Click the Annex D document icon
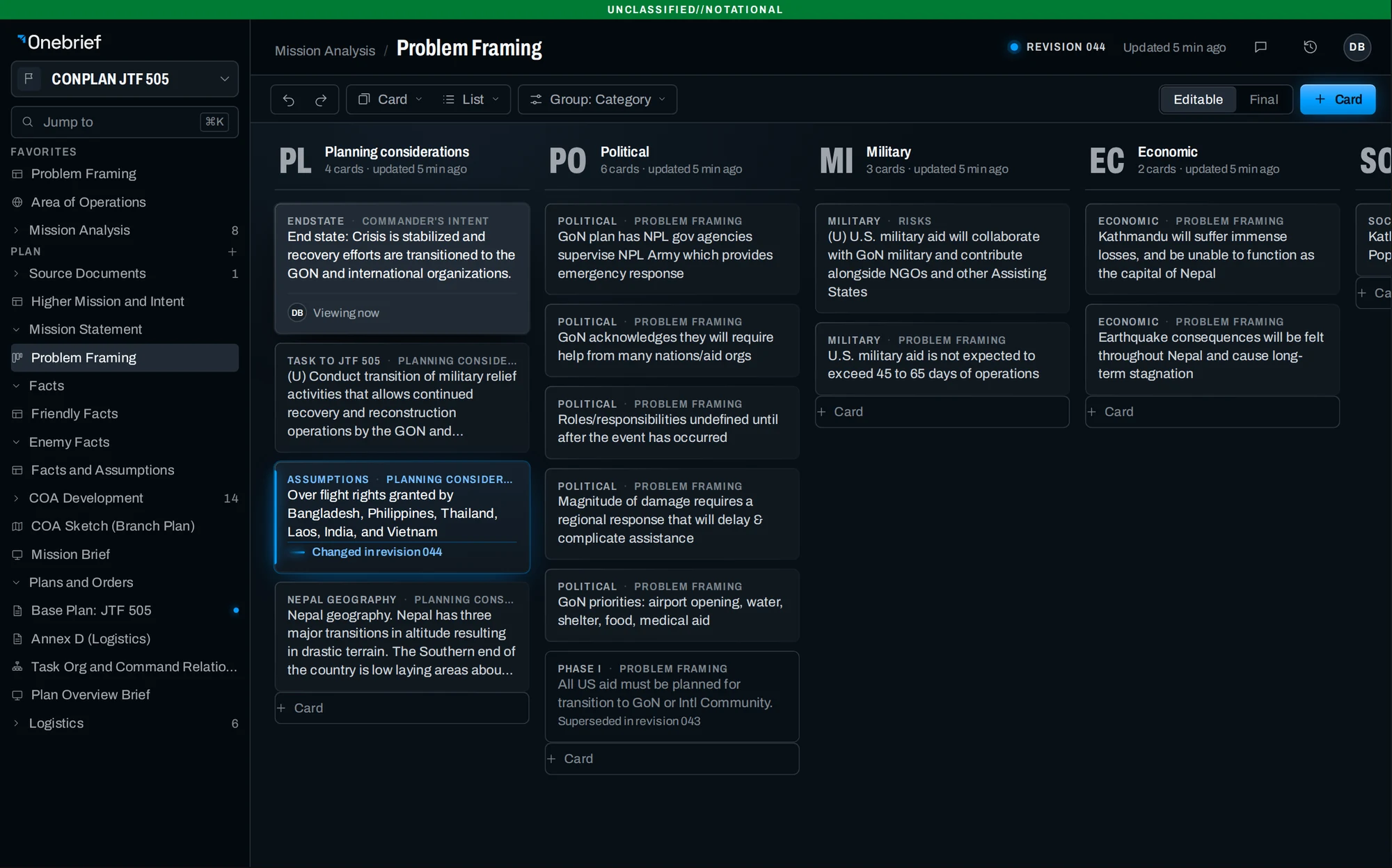The width and height of the screenshot is (1392, 868). coord(17,639)
